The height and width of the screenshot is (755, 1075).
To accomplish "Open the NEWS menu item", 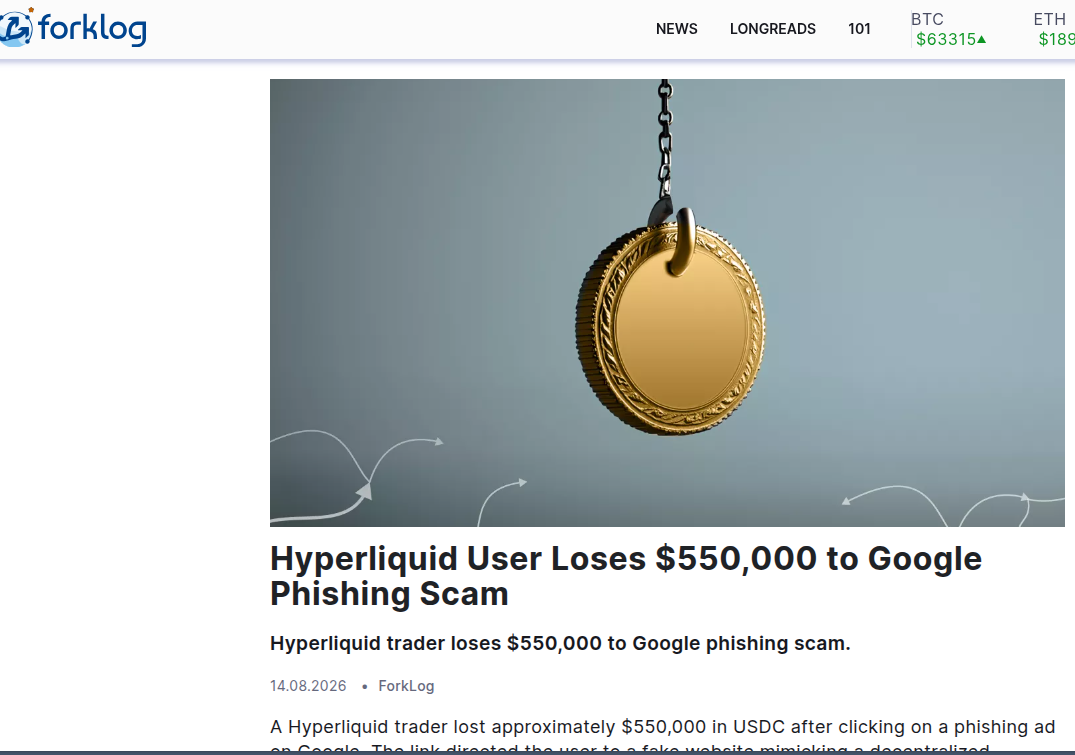I will [x=676, y=29].
